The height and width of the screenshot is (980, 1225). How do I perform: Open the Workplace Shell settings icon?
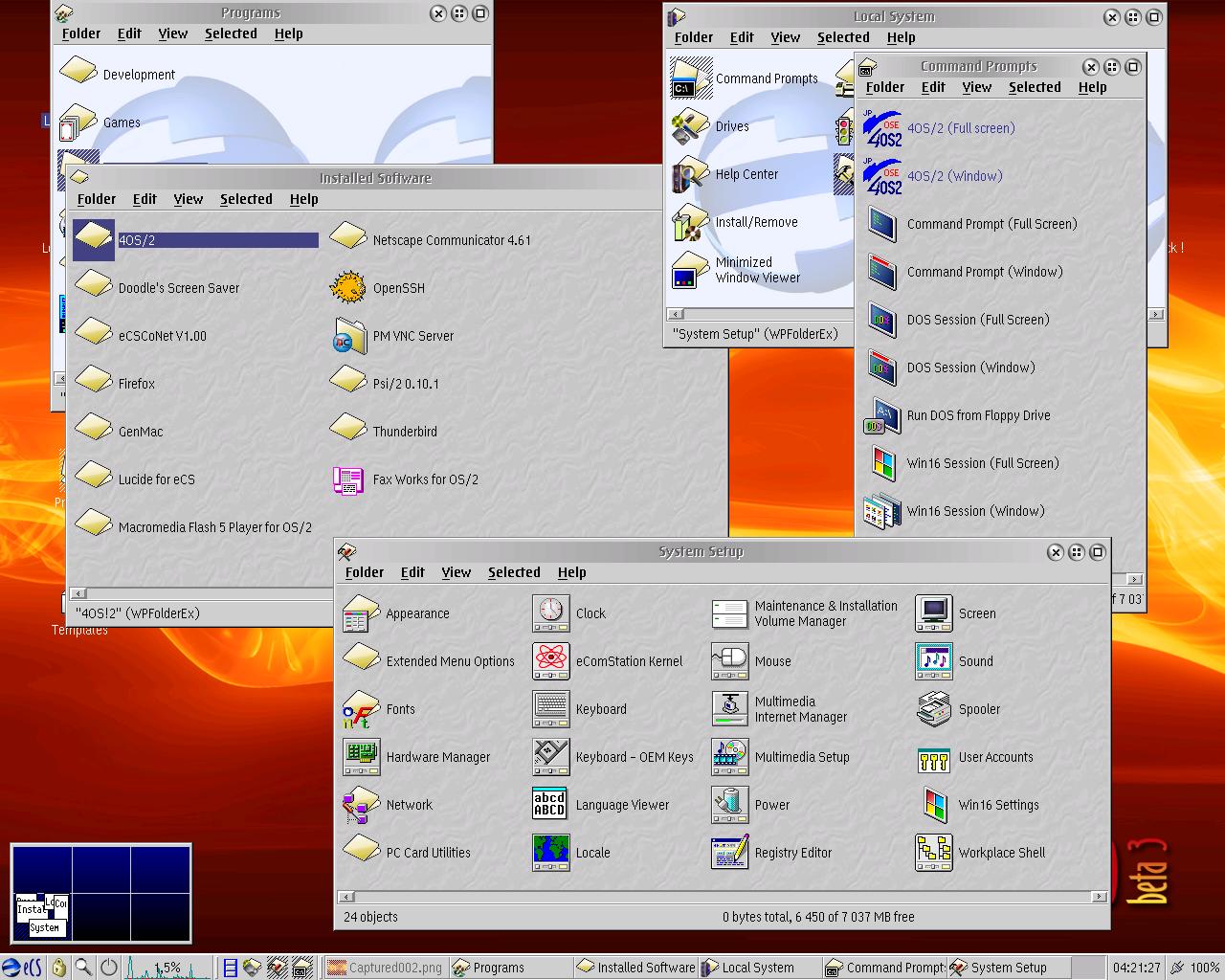[x=934, y=853]
